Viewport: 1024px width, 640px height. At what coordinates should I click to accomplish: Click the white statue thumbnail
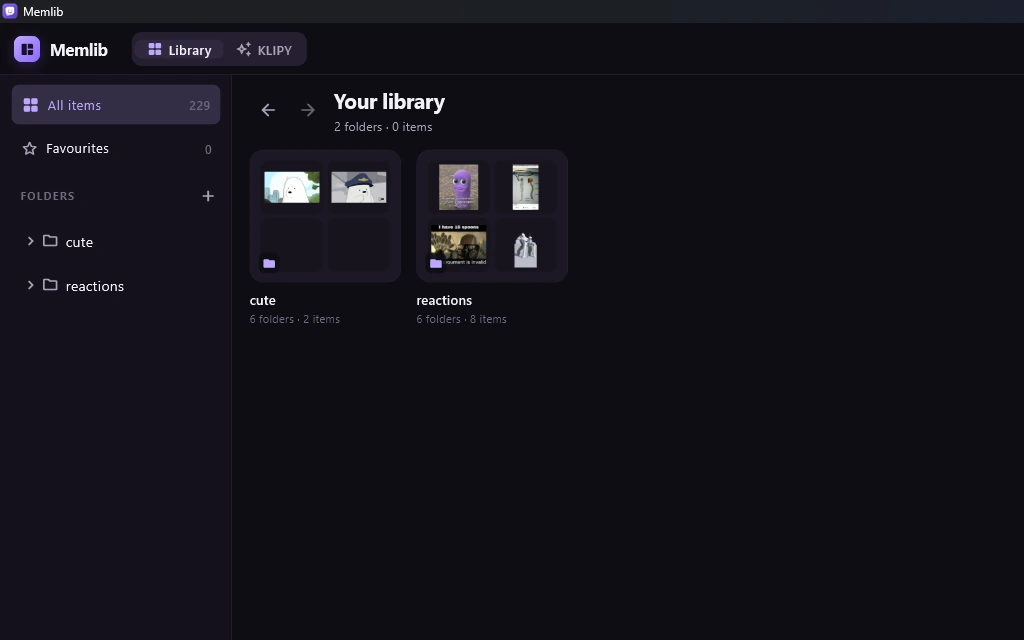pos(526,250)
